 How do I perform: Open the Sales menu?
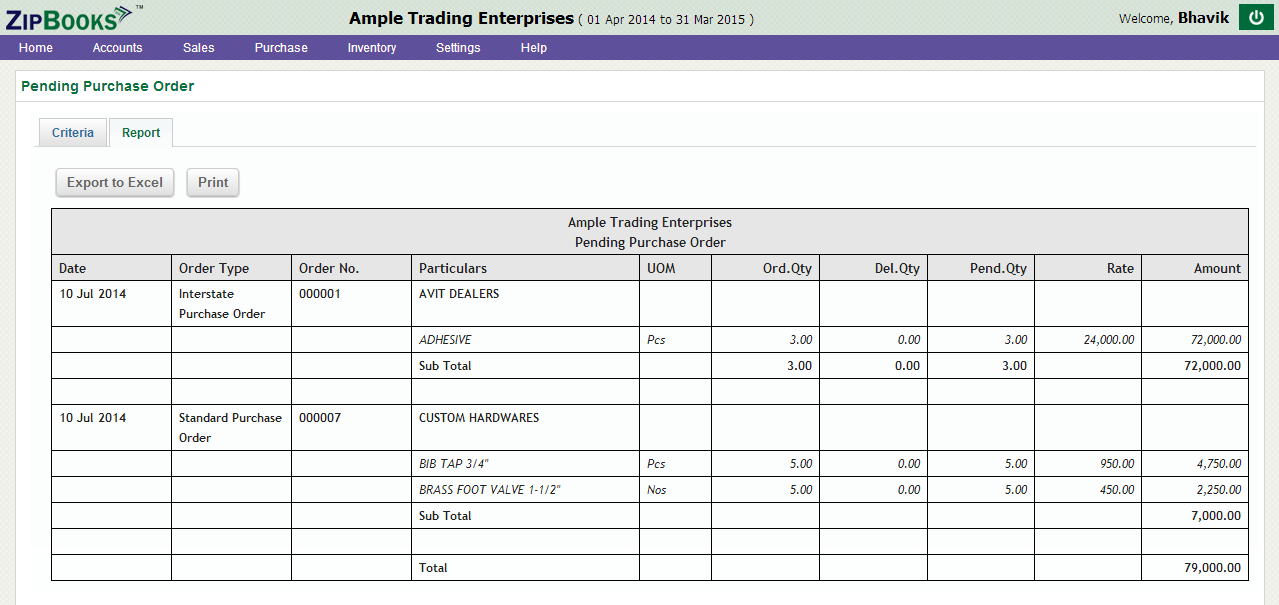coord(199,48)
